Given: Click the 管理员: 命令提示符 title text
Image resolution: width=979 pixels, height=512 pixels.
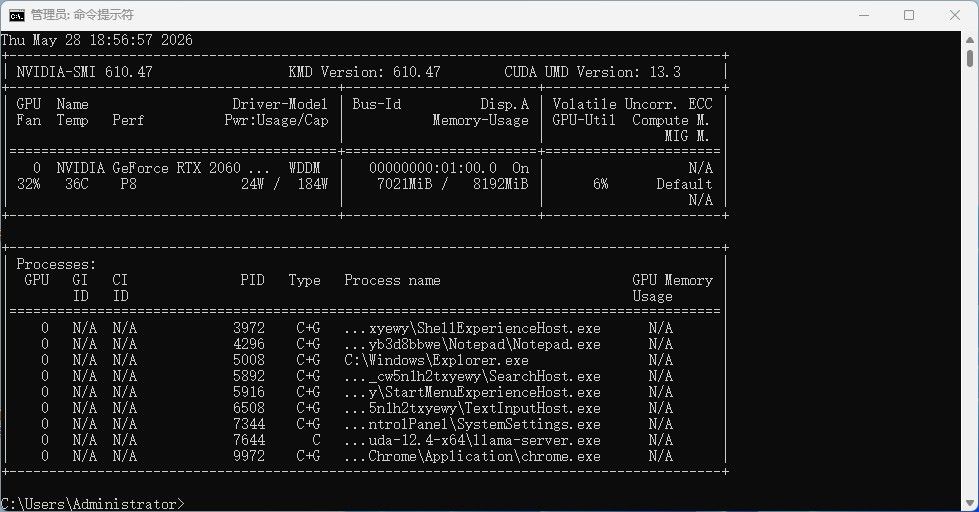Looking at the screenshot, I should (x=82, y=15).
